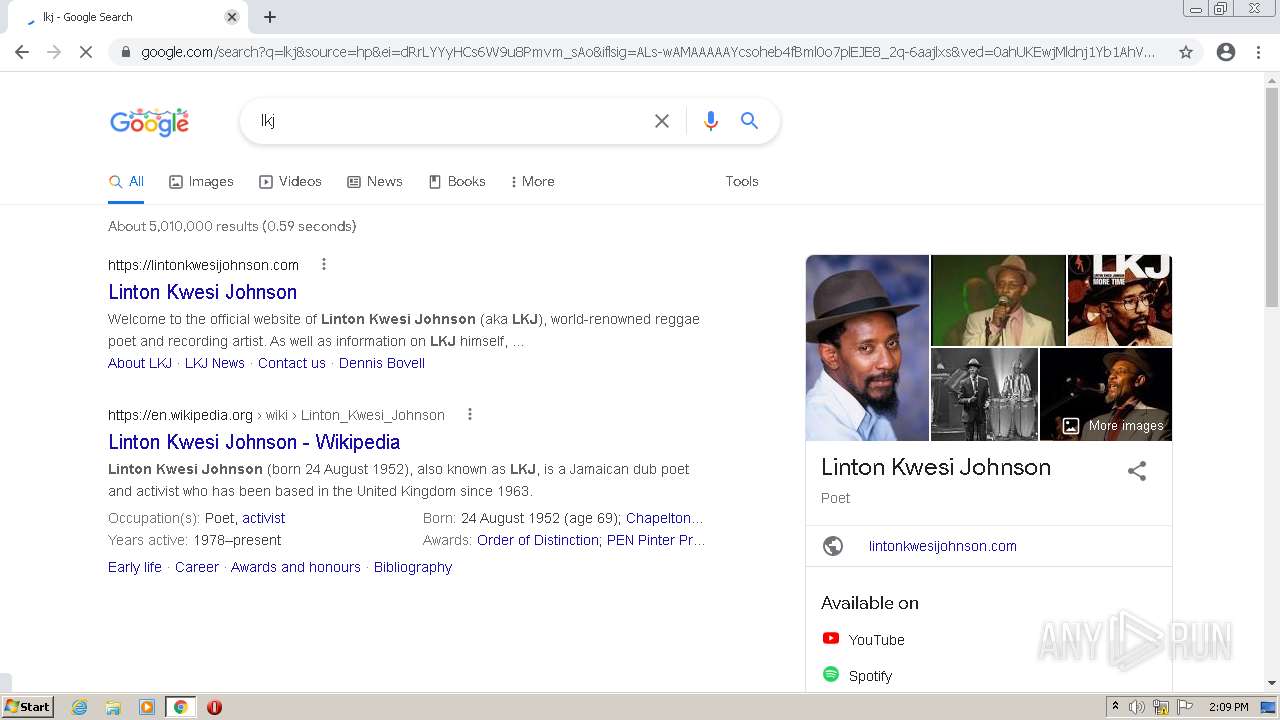Launch Internet Explorer from the taskbar
Viewport: 1280px width, 720px height.
coord(80,707)
